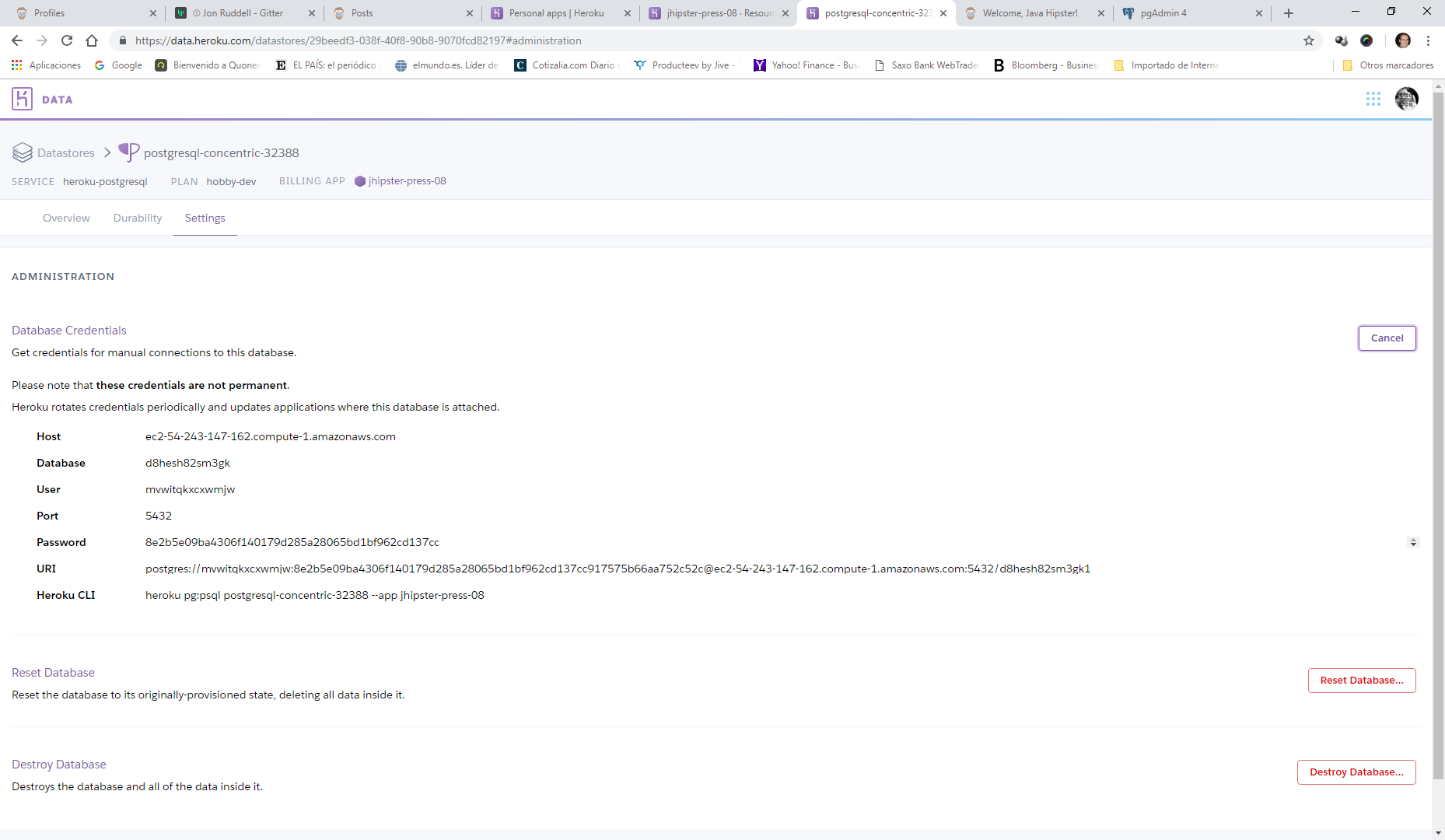Click the jhipster-press-08 billing app icon
This screenshot has height=840, width=1445.
[x=359, y=181]
